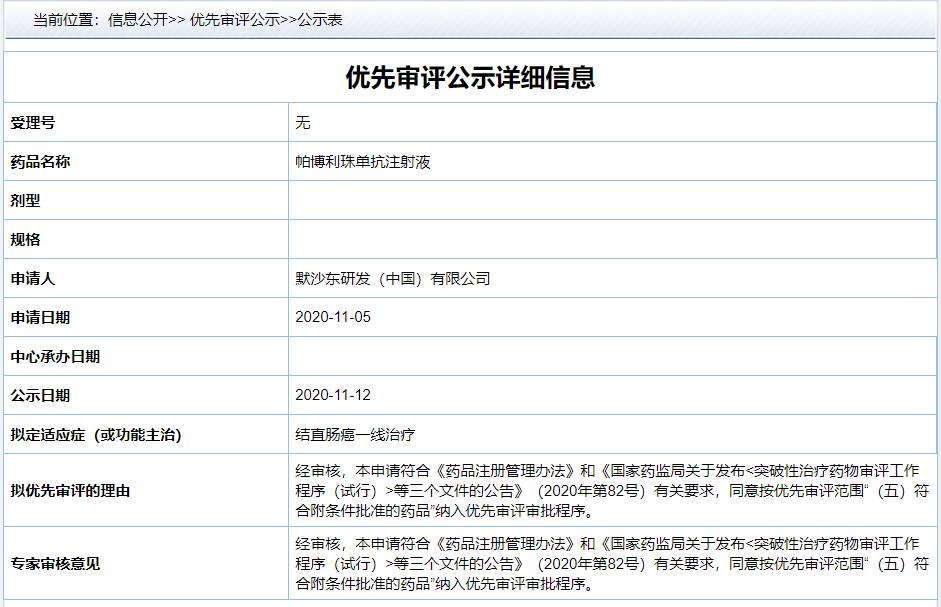Click the paragraph in 拟优先审评的理由 row
The height and width of the screenshot is (607, 941).
(612, 491)
